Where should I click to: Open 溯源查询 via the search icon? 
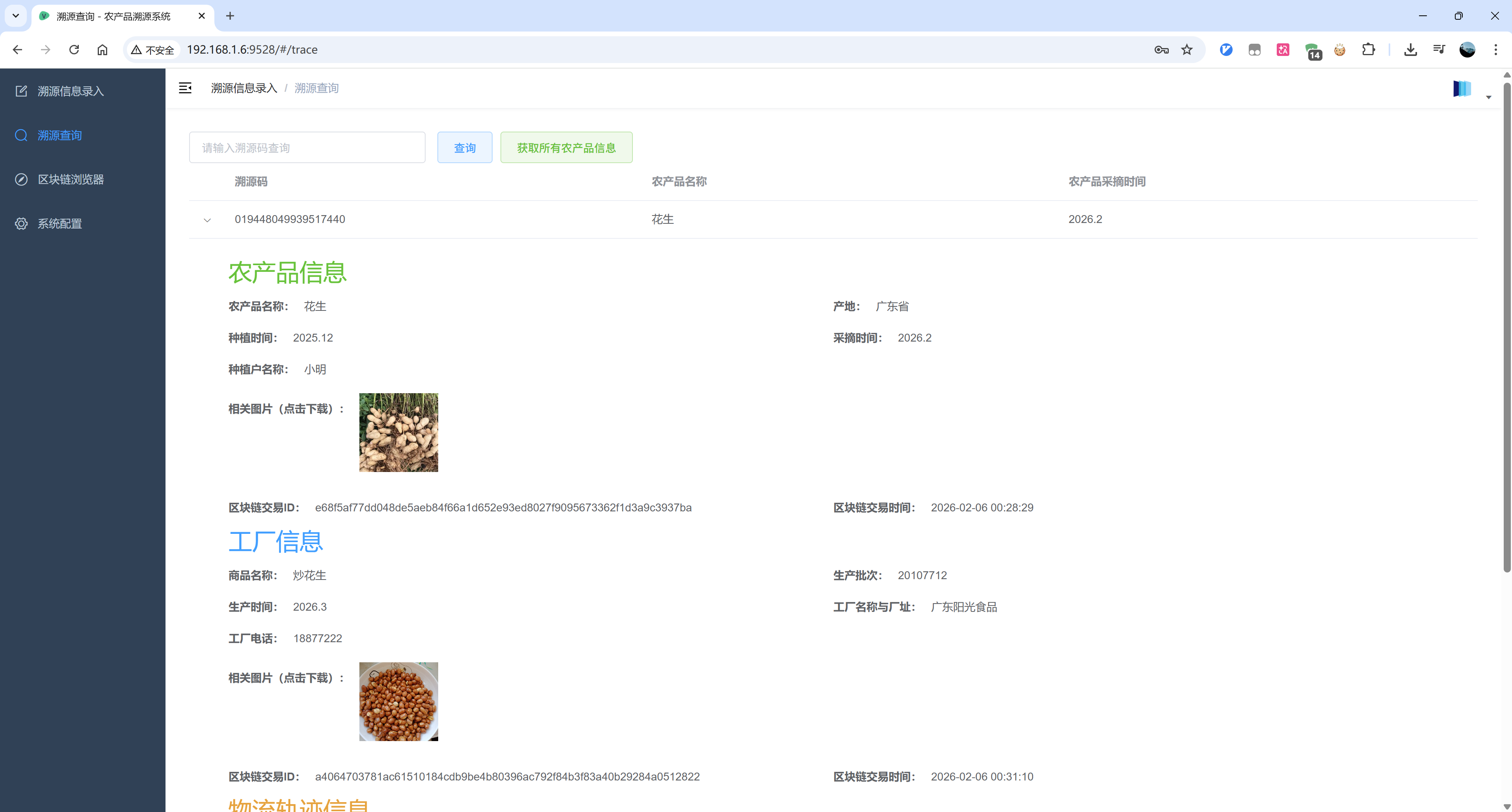[21, 135]
